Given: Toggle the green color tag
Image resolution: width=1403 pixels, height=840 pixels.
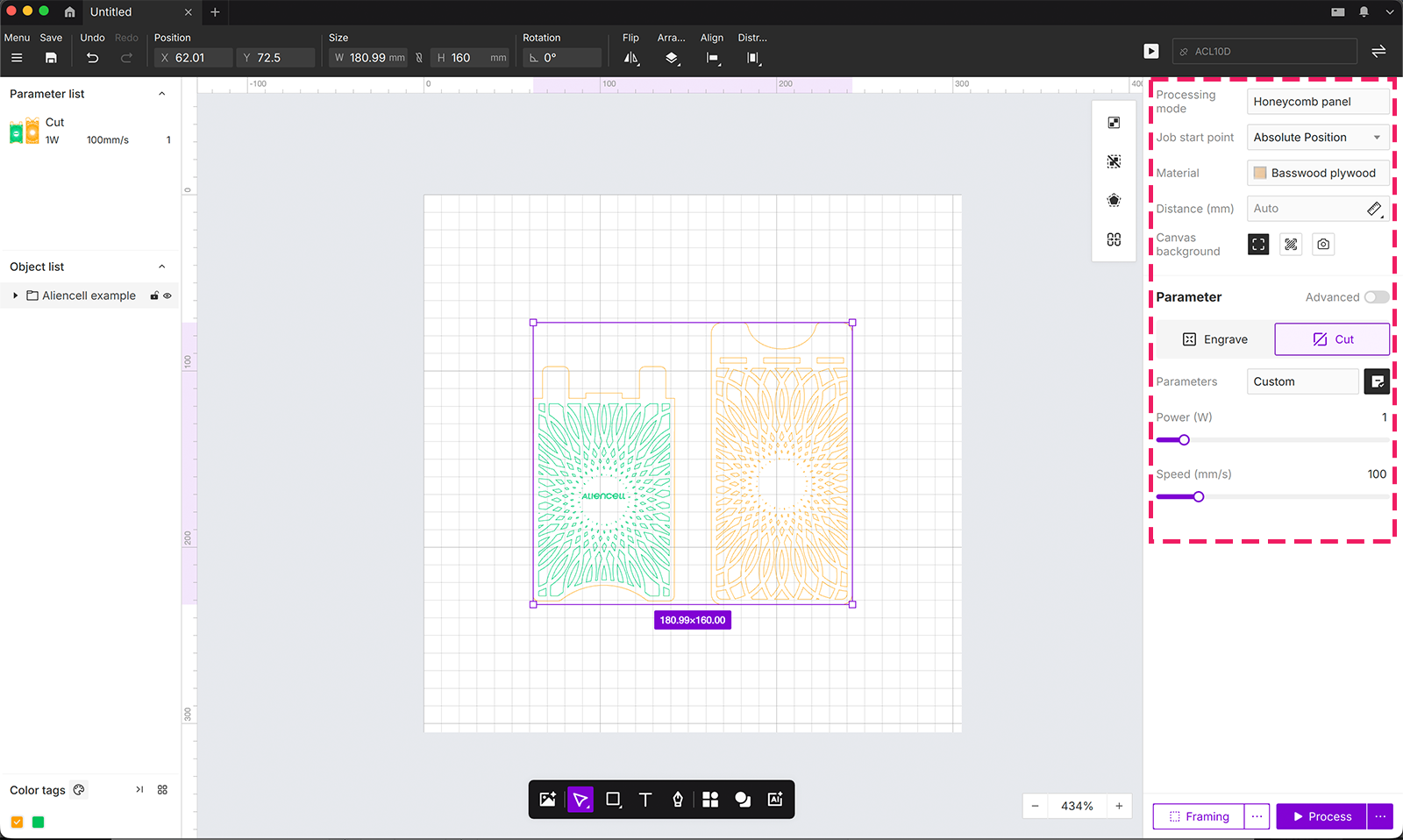Looking at the screenshot, I should [38, 822].
